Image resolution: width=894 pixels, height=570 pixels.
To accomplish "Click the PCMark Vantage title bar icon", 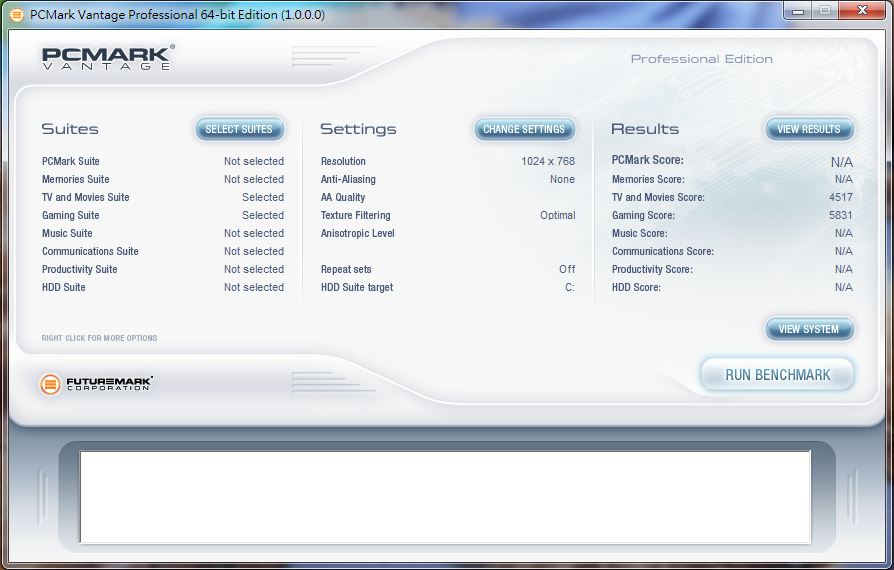I will pyautogui.click(x=17, y=15).
